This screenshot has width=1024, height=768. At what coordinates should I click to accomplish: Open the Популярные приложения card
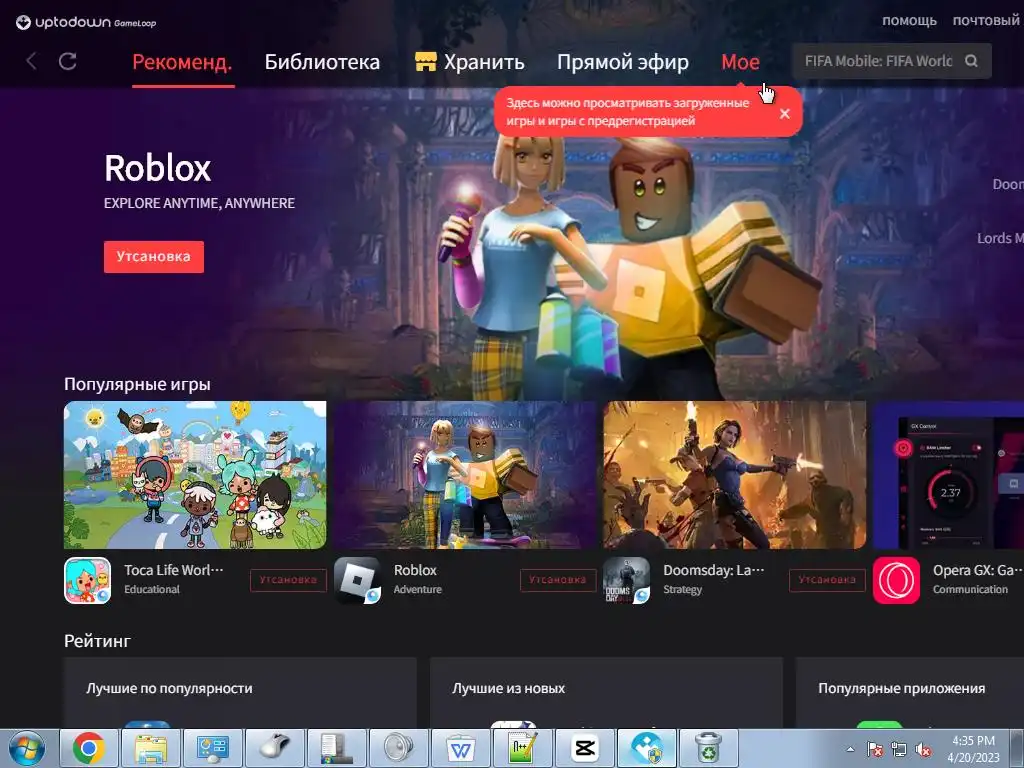pyautogui.click(x=910, y=692)
